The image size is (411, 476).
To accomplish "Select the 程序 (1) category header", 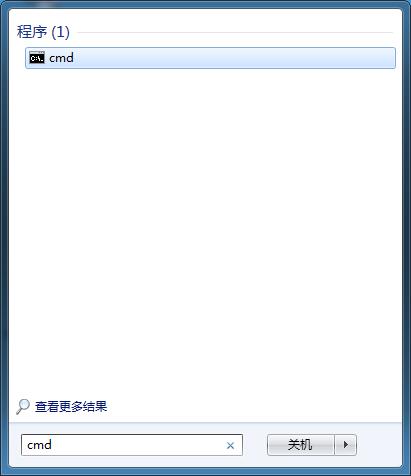I will coord(43,32).
